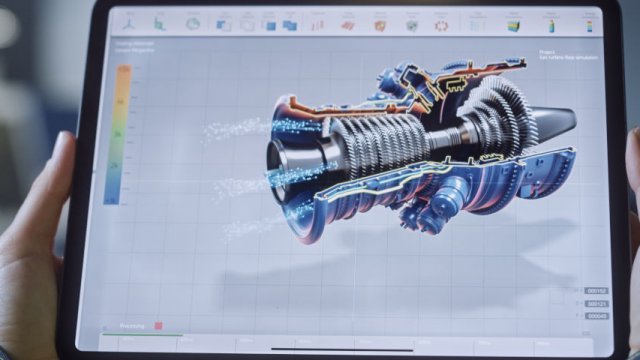Open the red vertical bars chart tool

tap(318, 26)
